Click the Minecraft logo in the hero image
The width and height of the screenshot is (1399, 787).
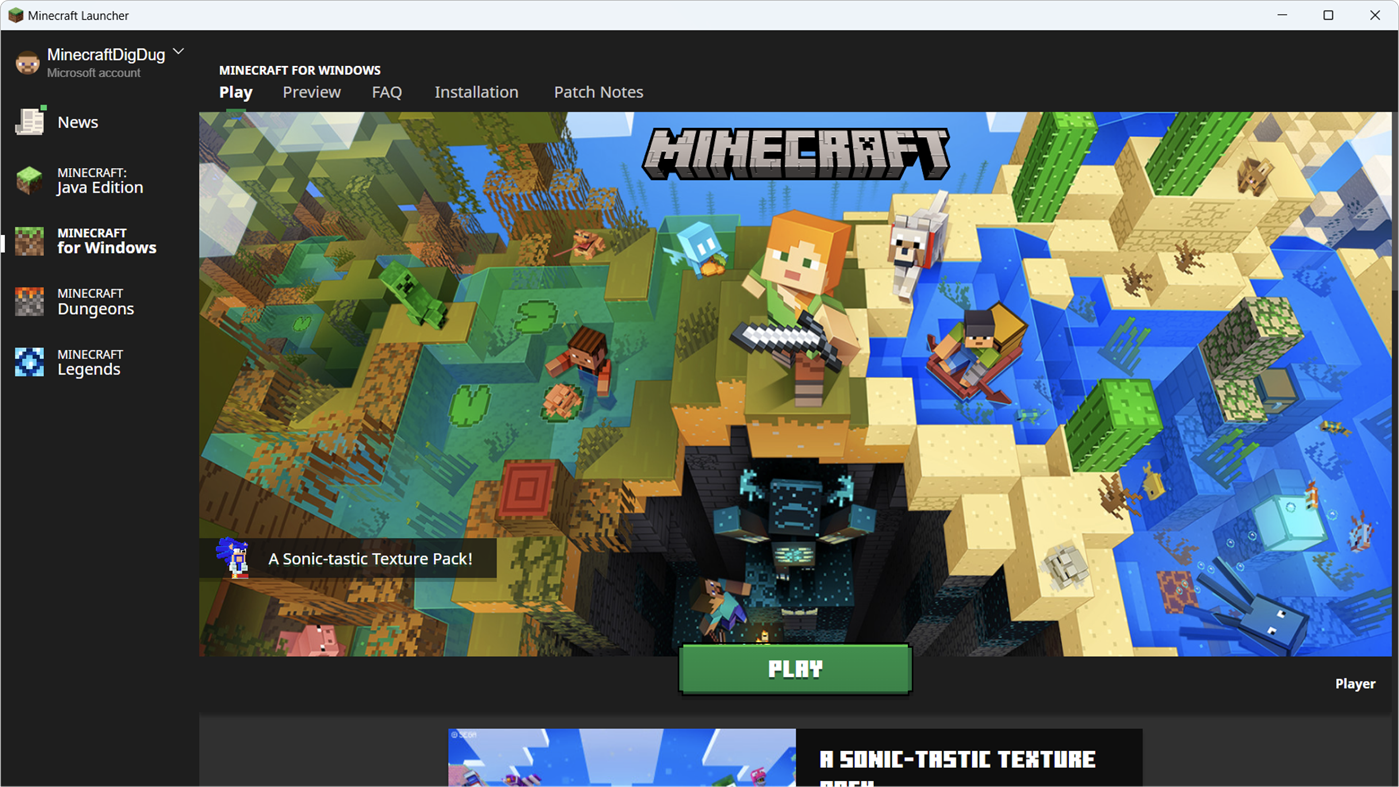click(795, 153)
